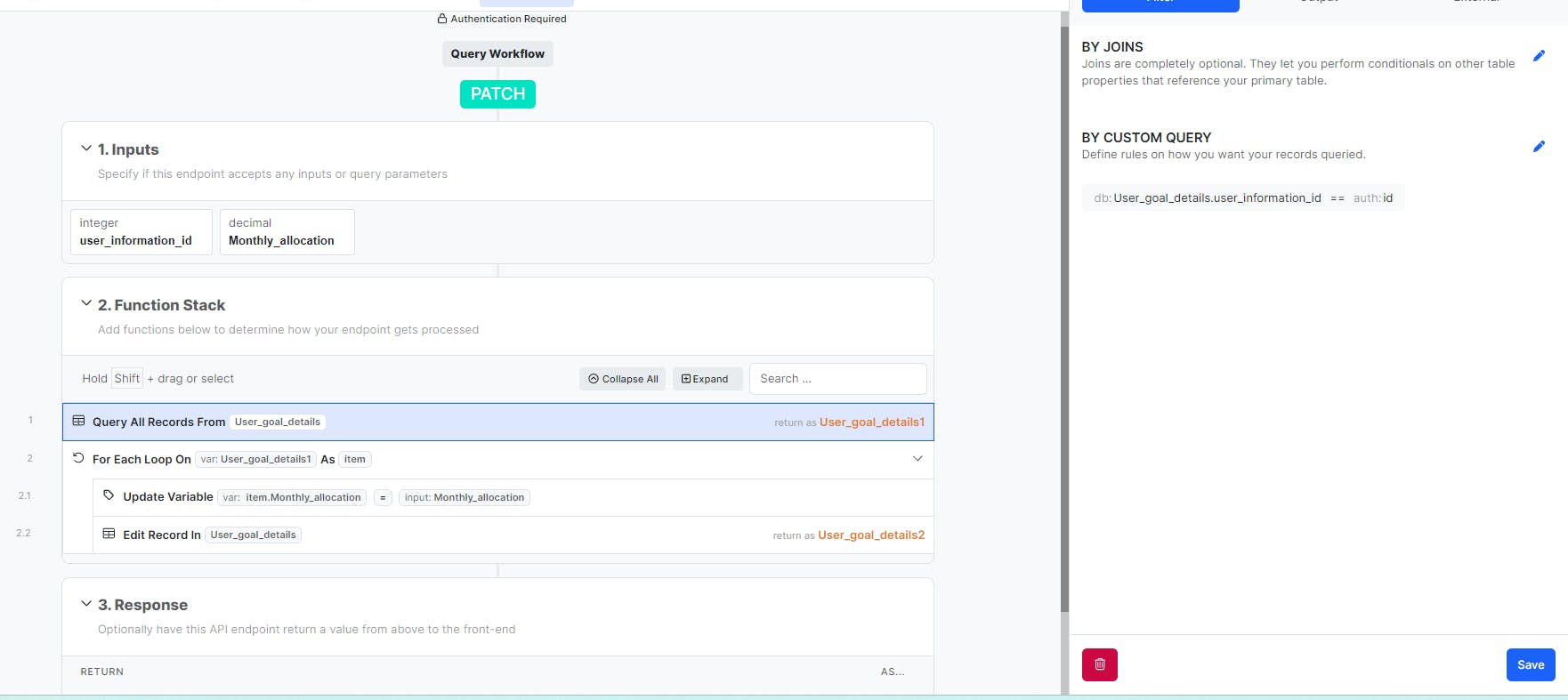
Task: Edit the BY CUSTOM QUERY with pencil icon
Action: [1539, 147]
